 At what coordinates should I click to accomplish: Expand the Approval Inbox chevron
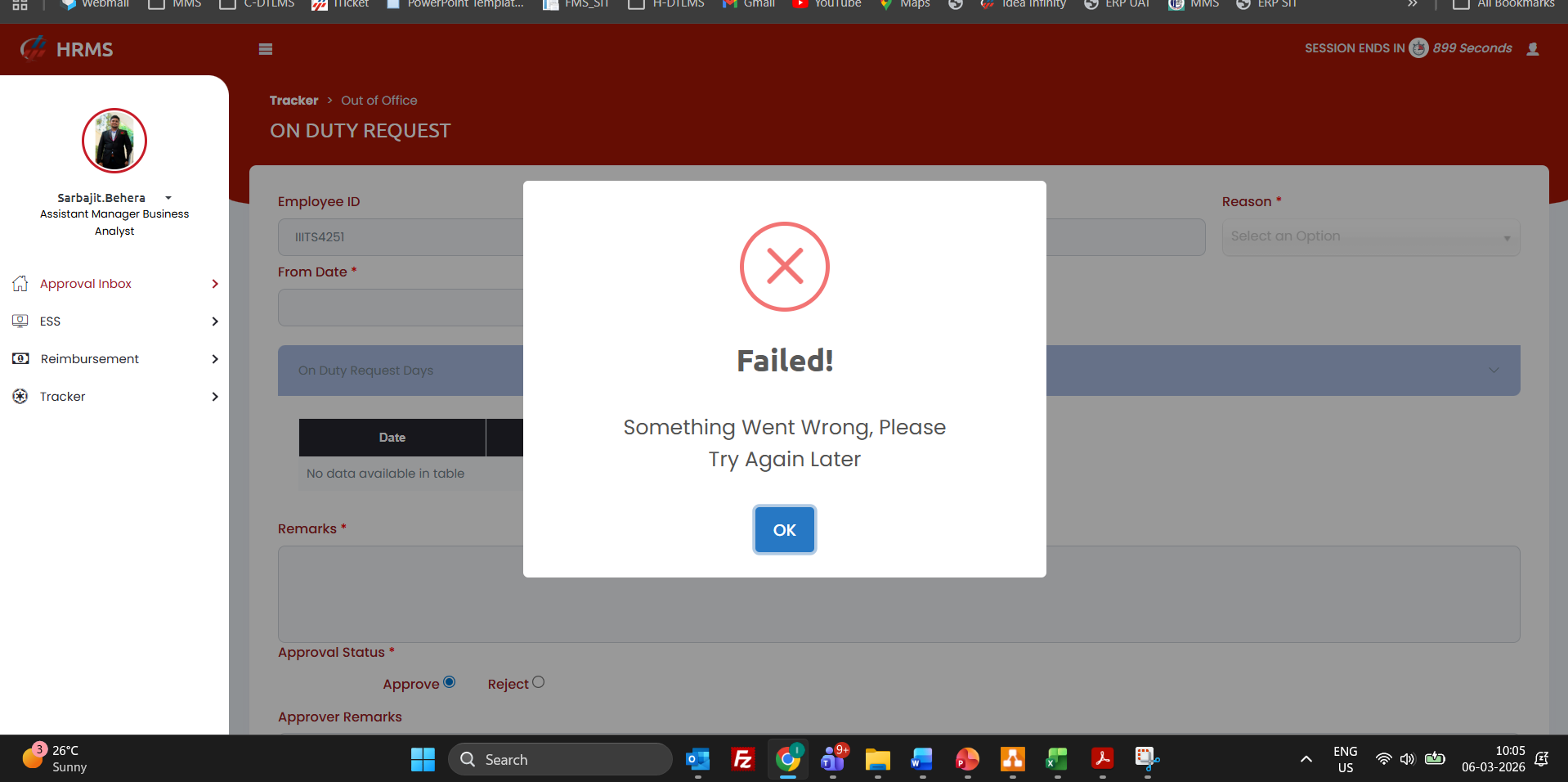(215, 284)
